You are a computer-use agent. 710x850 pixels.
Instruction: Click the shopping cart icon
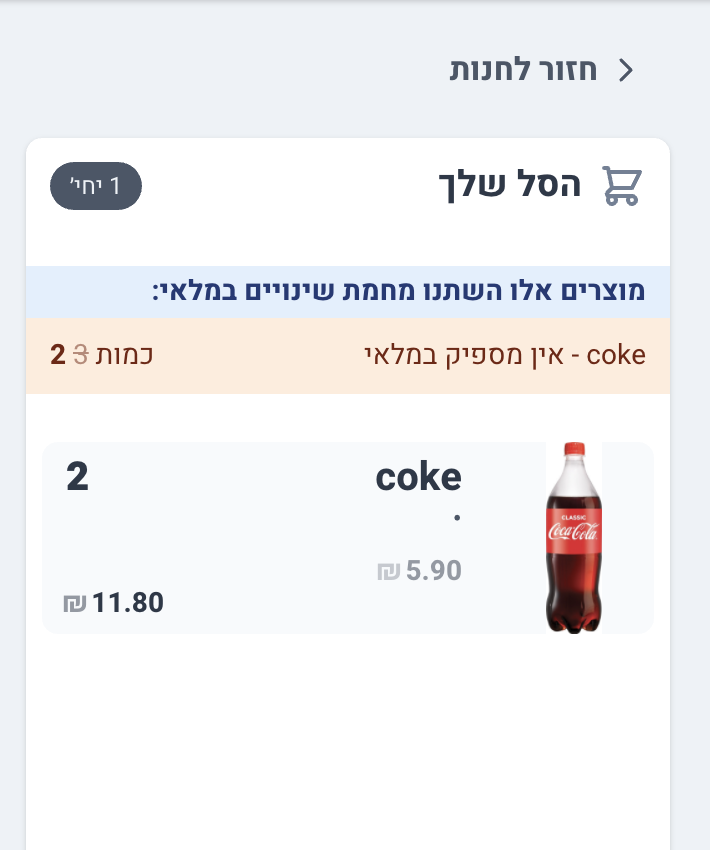(621, 186)
